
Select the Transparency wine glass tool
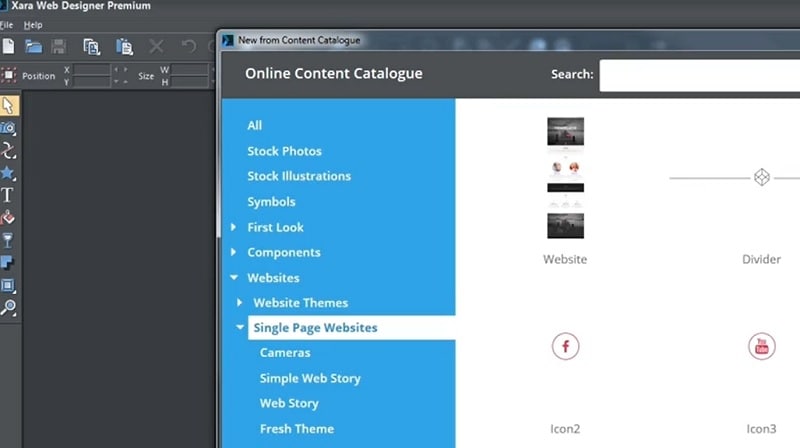8,240
